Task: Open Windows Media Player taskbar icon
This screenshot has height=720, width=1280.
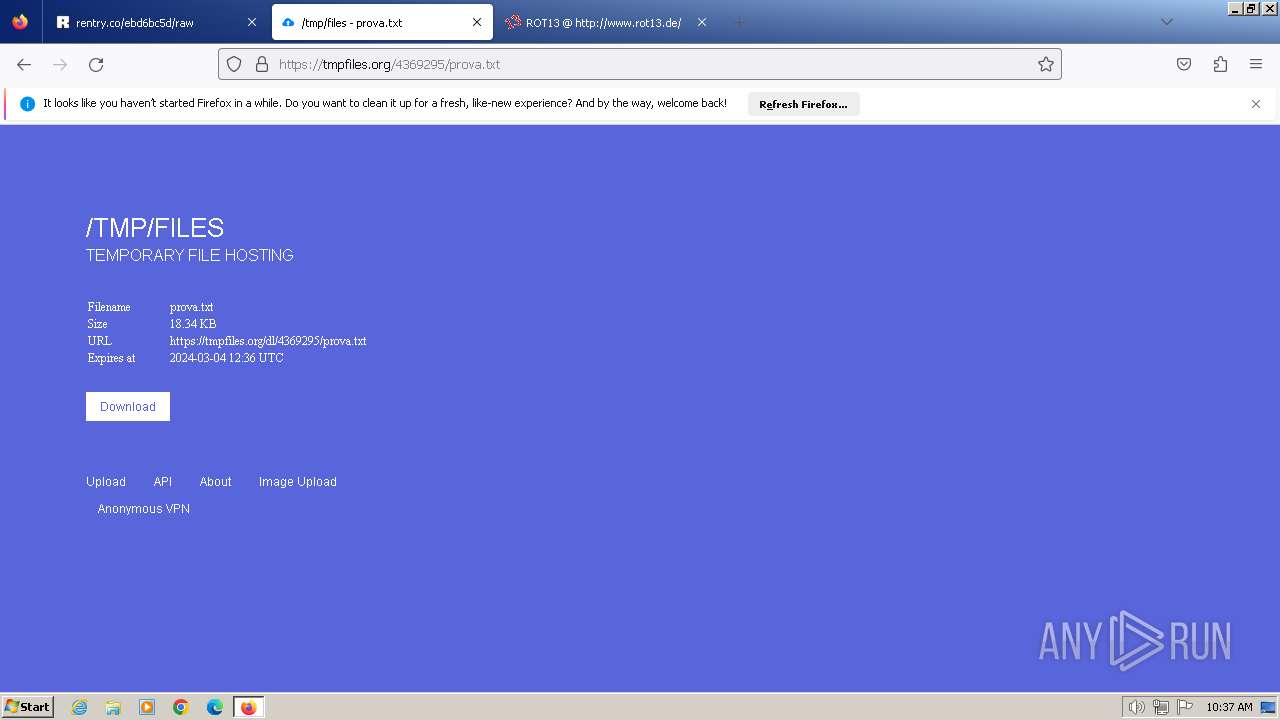Action: click(147, 707)
